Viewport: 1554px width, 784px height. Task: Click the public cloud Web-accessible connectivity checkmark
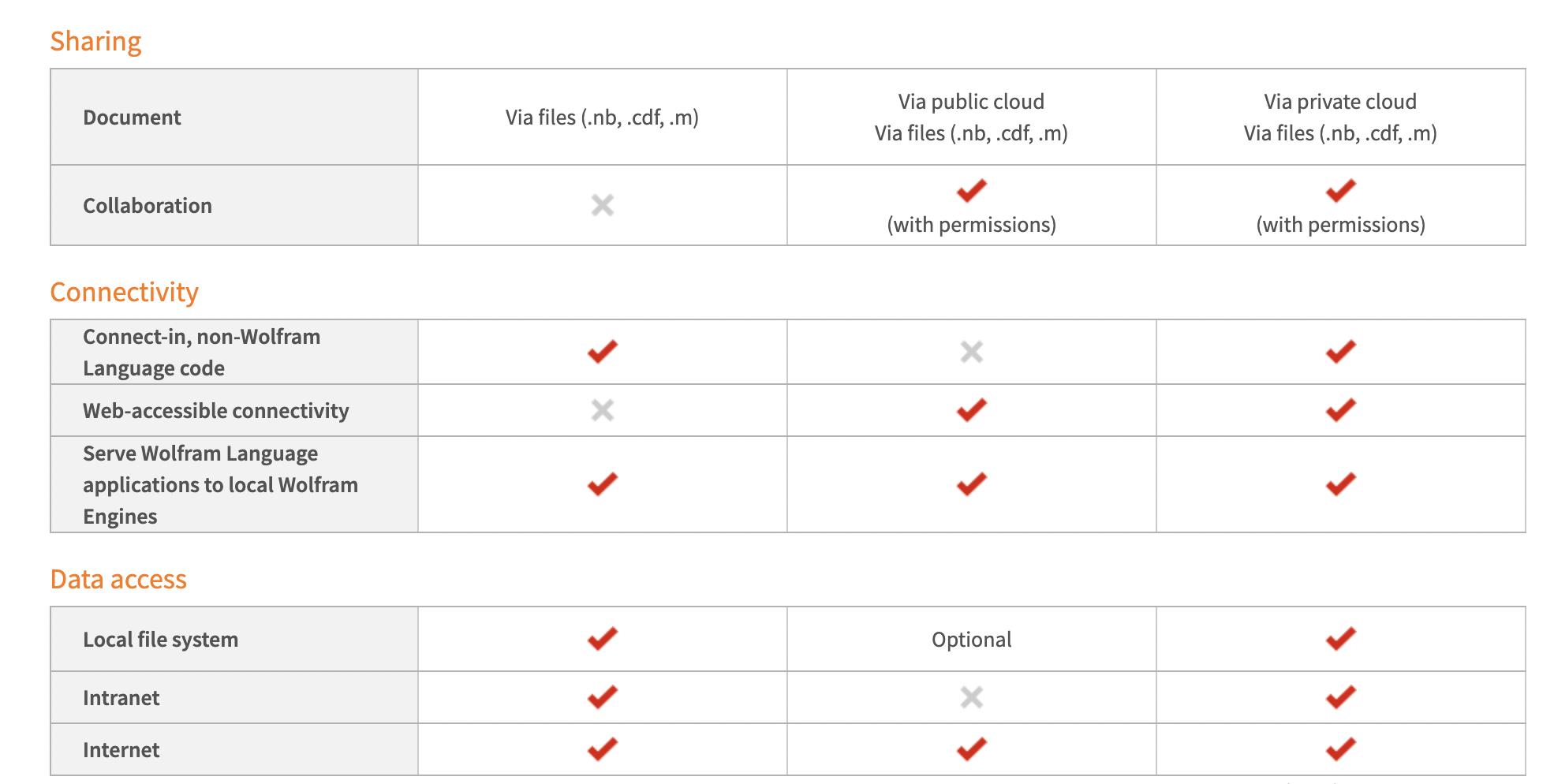point(971,409)
